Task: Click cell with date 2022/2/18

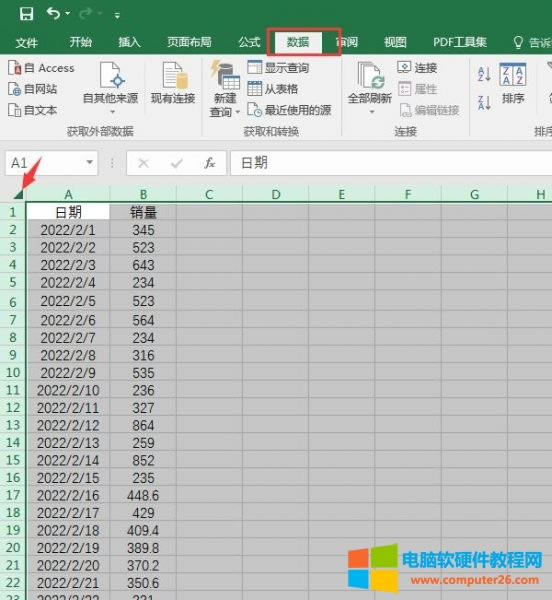Action: coord(68,530)
